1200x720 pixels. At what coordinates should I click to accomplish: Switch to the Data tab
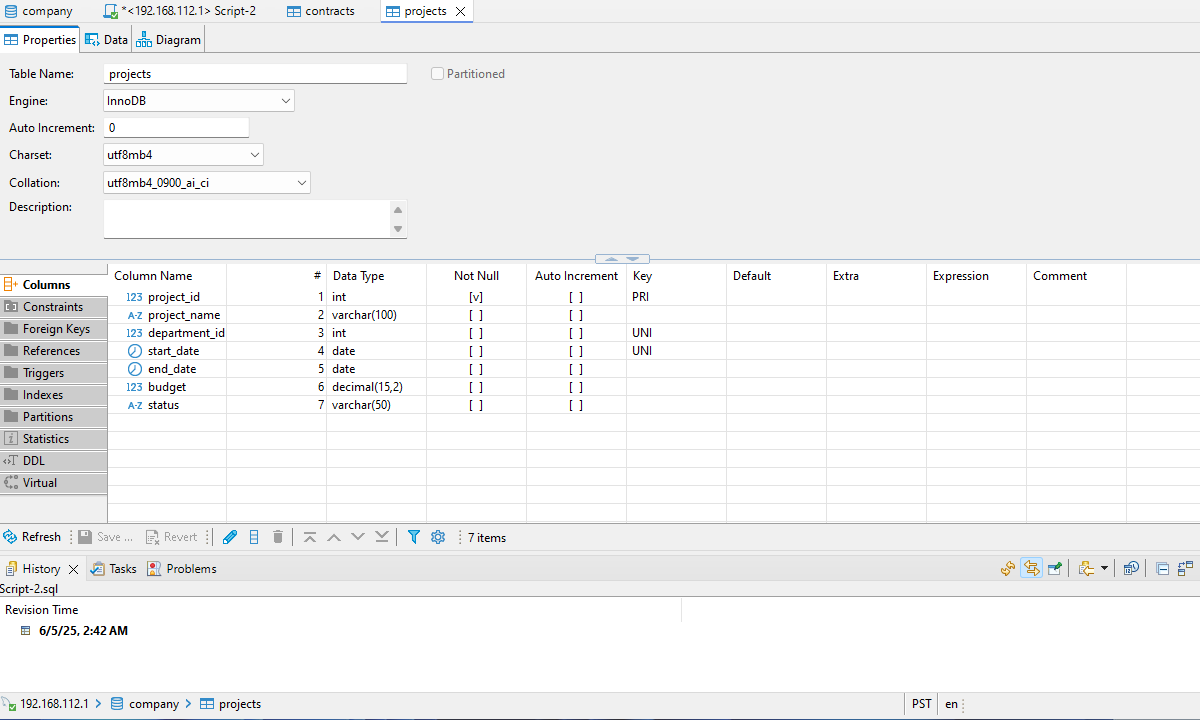[106, 40]
